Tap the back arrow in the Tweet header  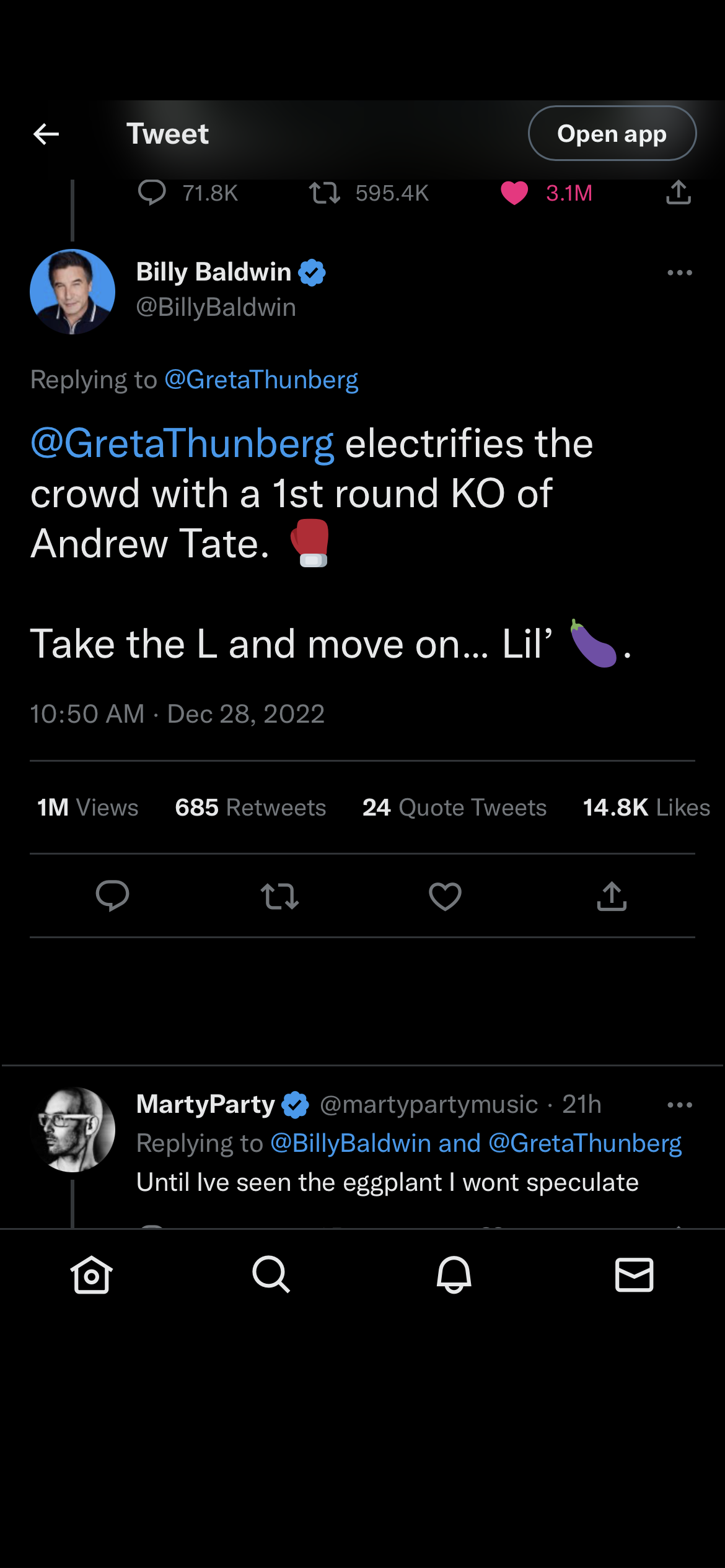46,134
